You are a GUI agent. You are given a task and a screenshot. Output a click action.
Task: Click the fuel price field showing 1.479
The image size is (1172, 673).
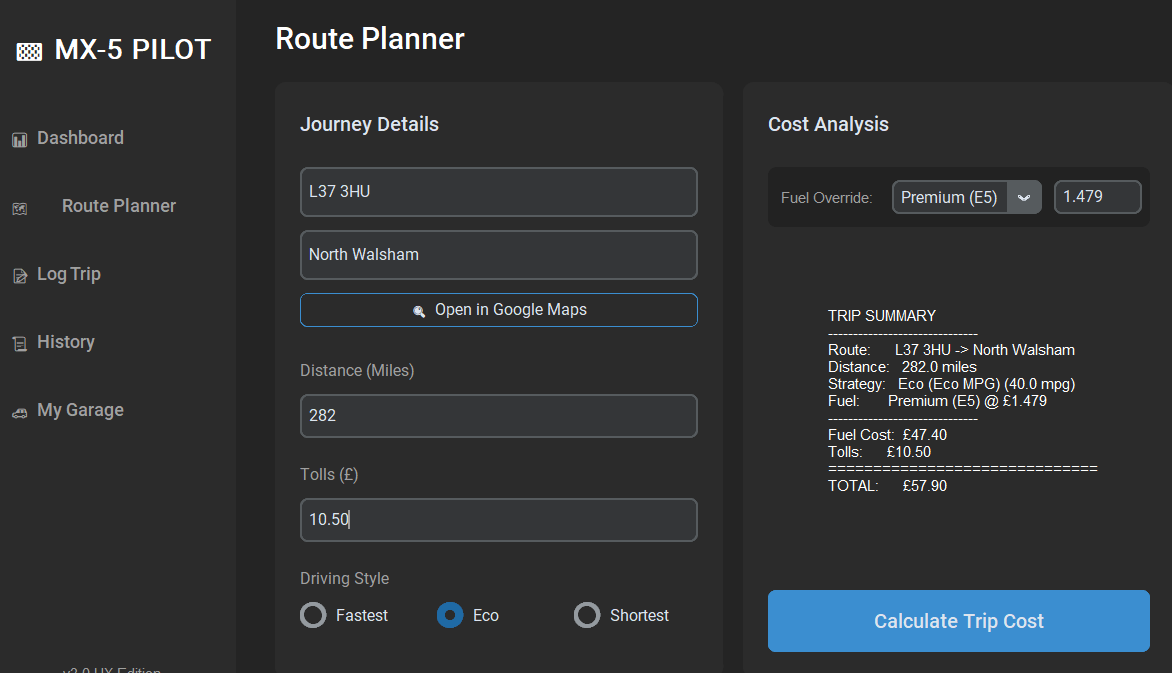click(x=1097, y=197)
